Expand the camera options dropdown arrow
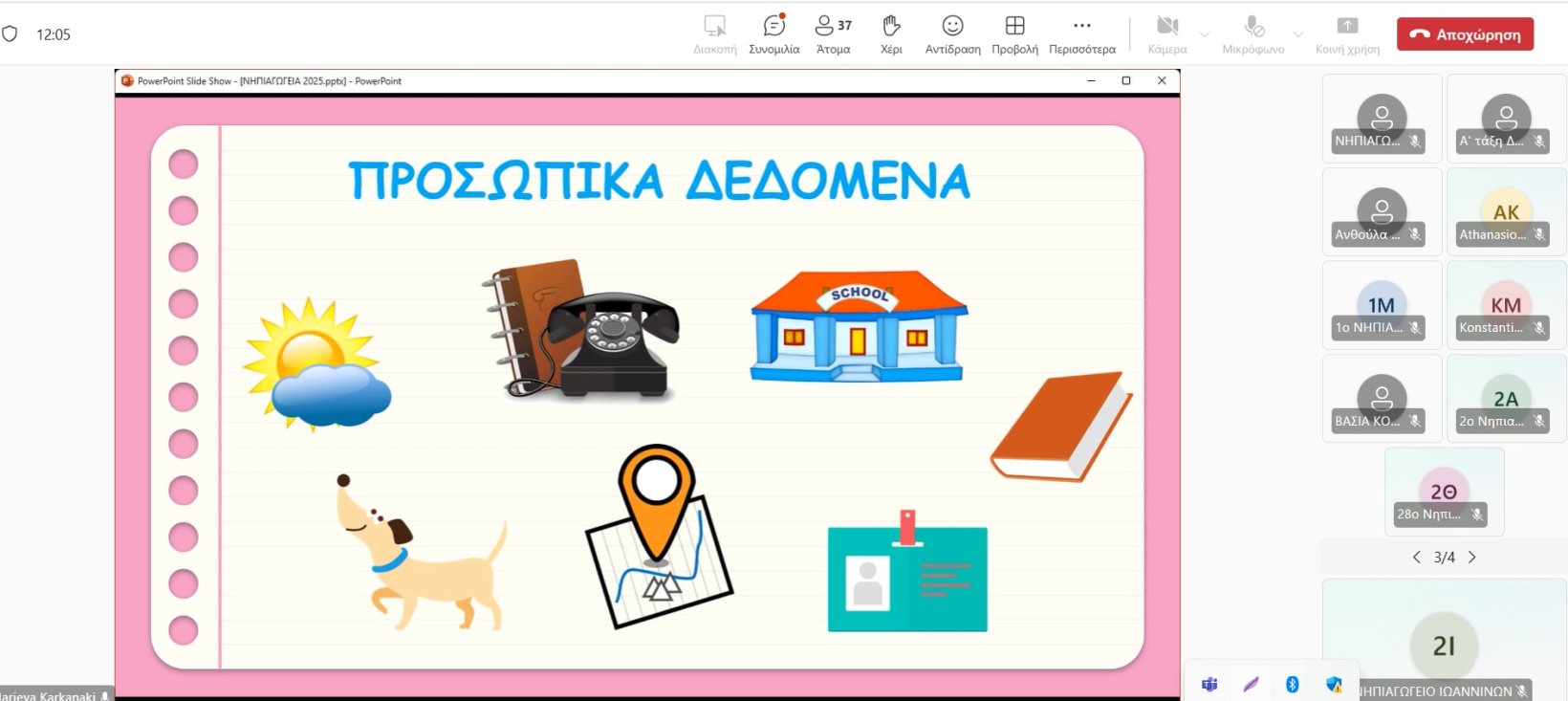This screenshot has height=701, width=1568. [1205, 34]
